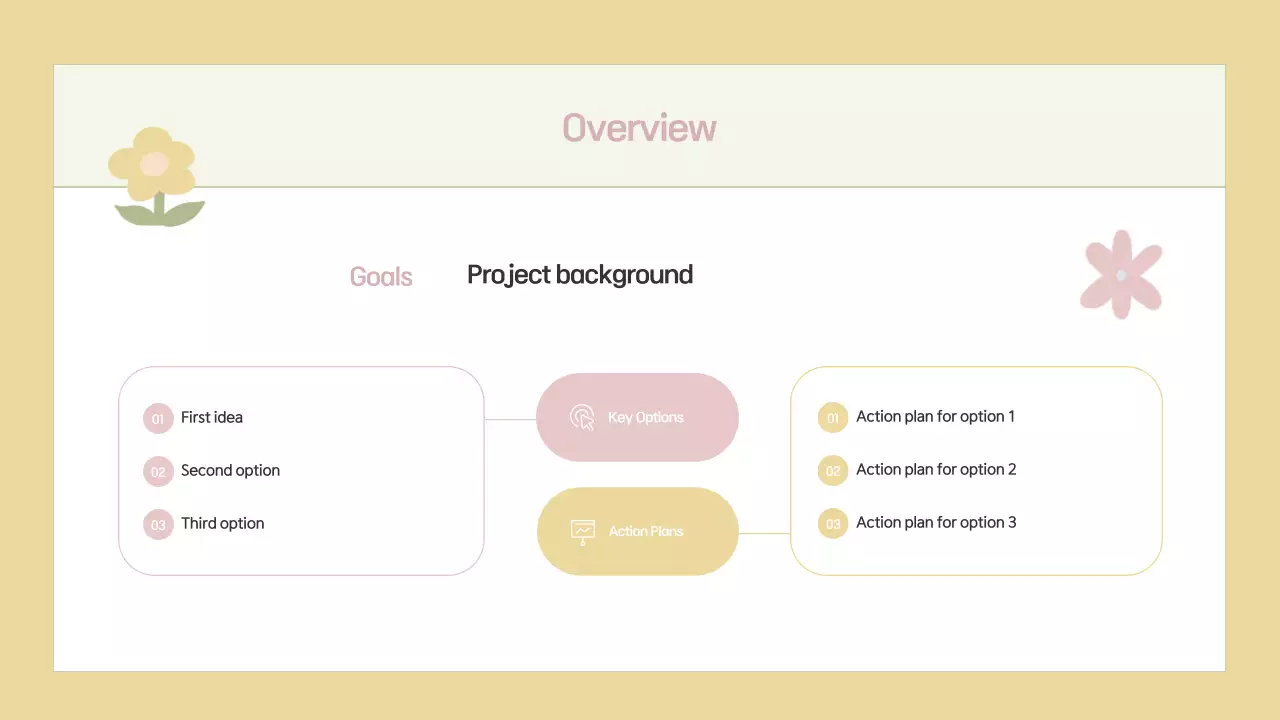The width and height of the screenshot is (1280, 720).
Task: Switch to the Goals tab
Action: tap(381, 276)
